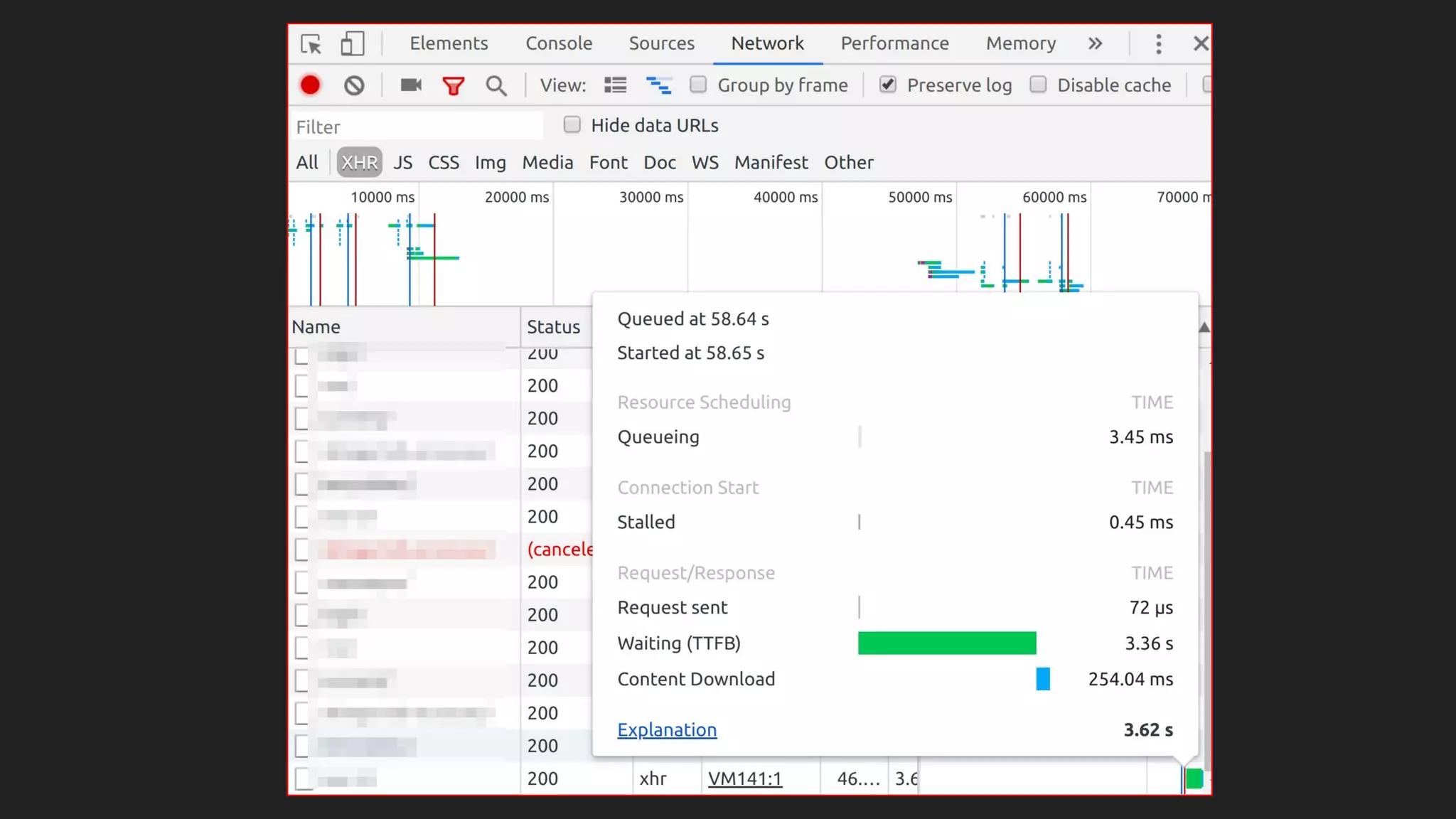The width and height of the screenshot is (1456, 819).
Task: Open the Console tab
Action: pyautogui.click(x=559, y=43)
